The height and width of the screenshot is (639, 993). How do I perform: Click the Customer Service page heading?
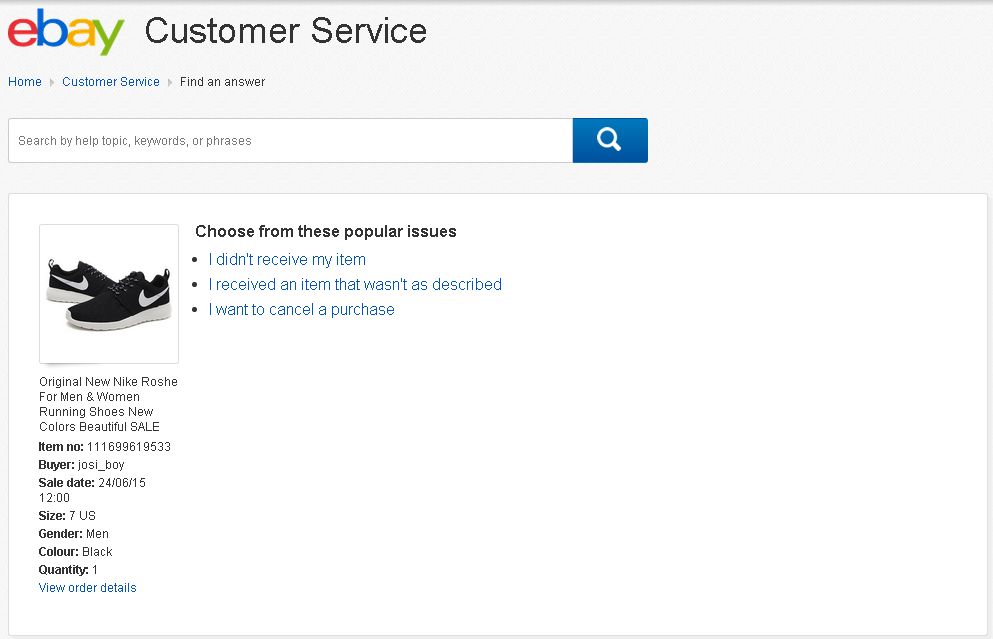click(x=286, y=31)
